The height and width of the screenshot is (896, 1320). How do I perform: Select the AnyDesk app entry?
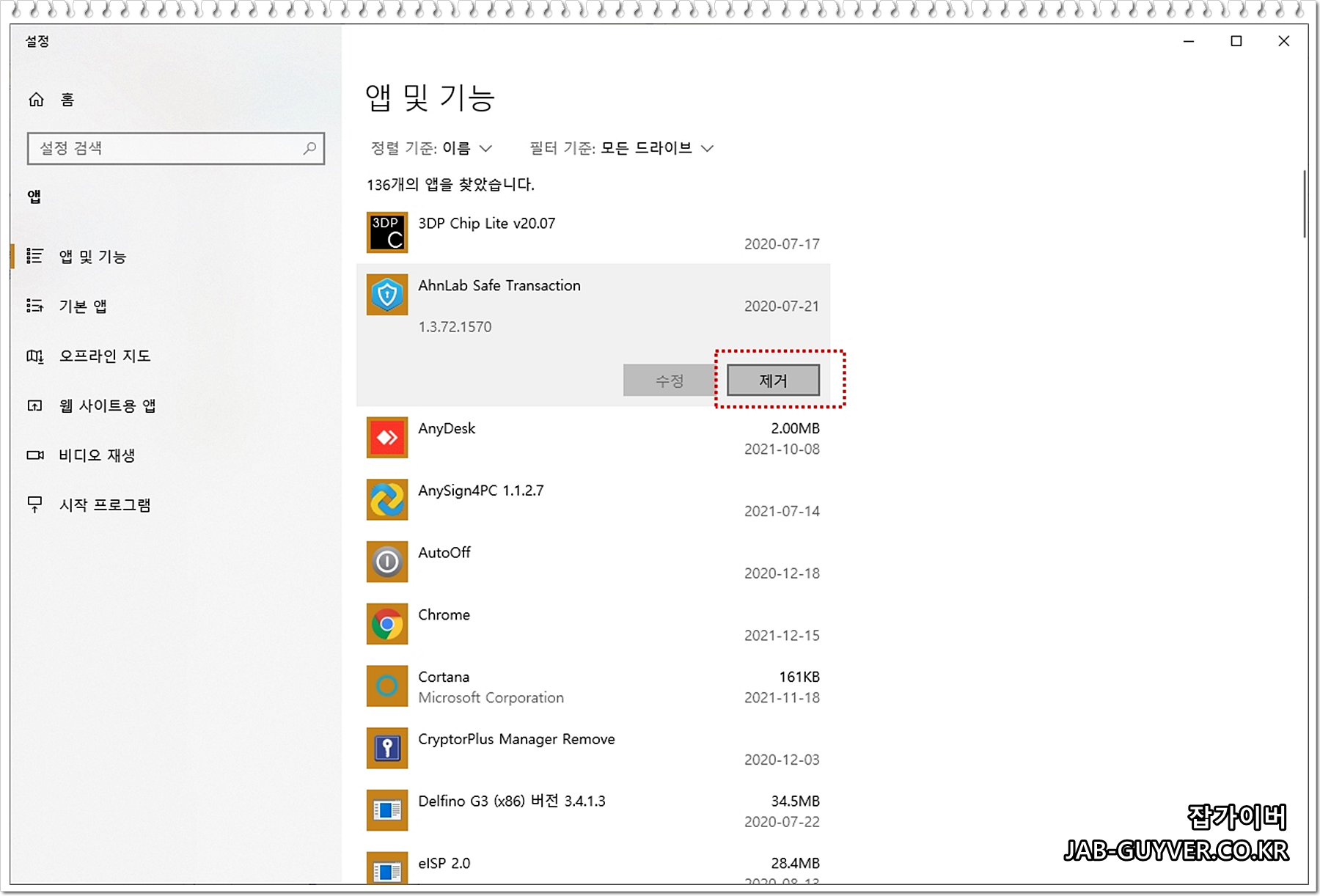point(593,438)
